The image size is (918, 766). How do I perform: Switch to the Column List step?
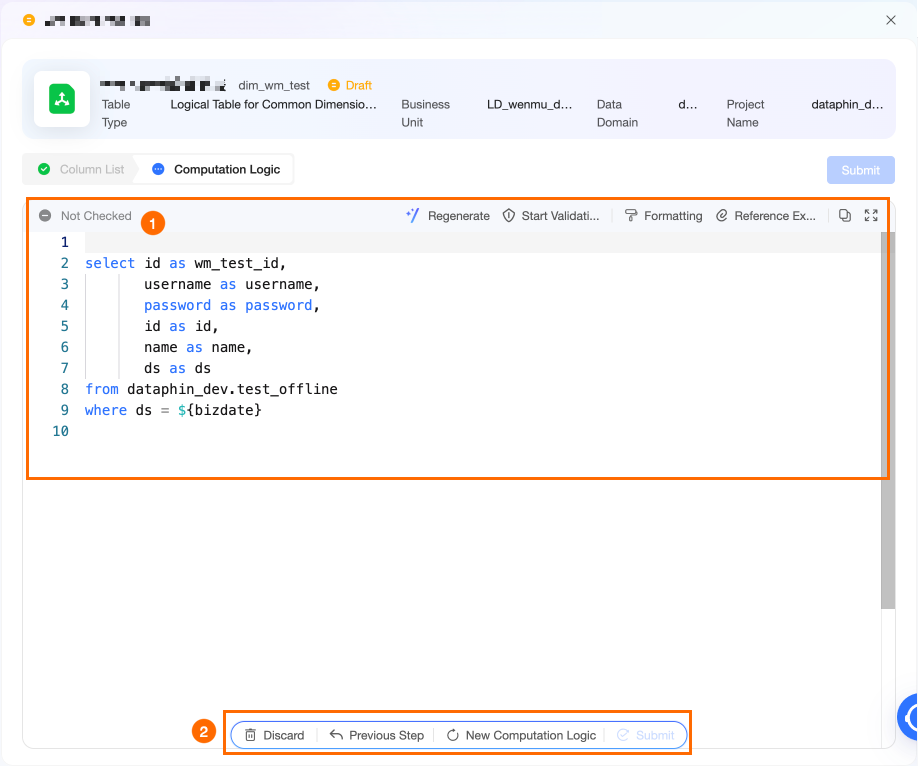click(82, 169)
